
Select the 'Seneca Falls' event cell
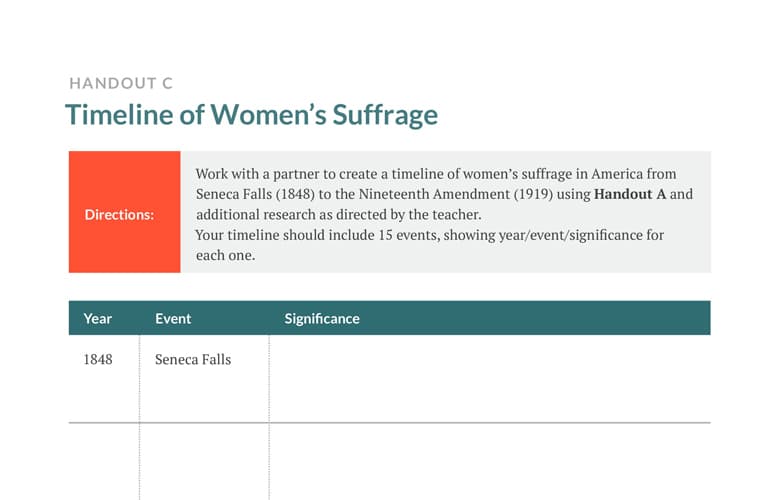point(193,359)
